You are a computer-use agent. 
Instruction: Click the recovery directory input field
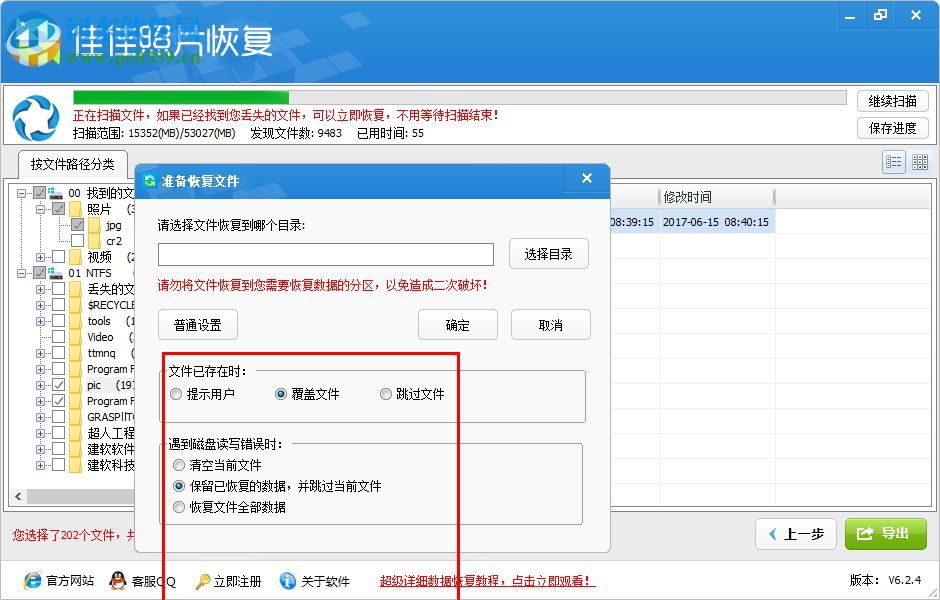click(325, 254)
